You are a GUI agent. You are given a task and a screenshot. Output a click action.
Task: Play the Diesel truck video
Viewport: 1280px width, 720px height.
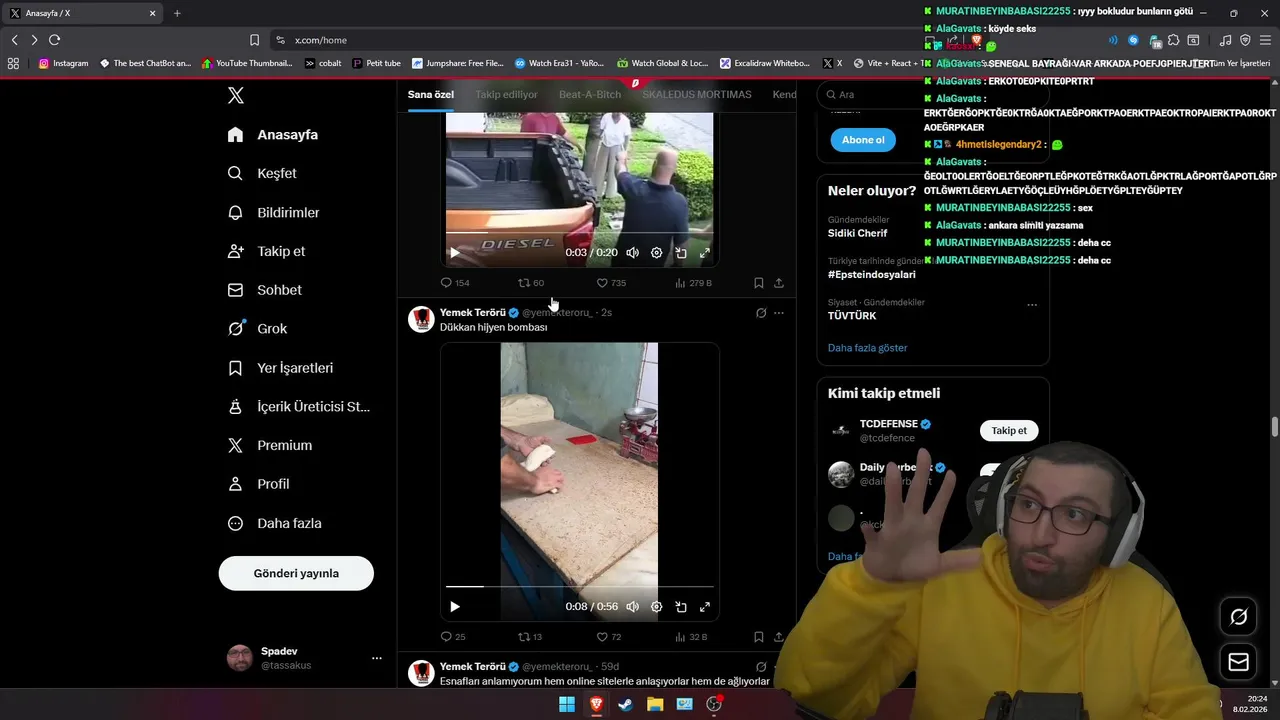coord(454,253)
